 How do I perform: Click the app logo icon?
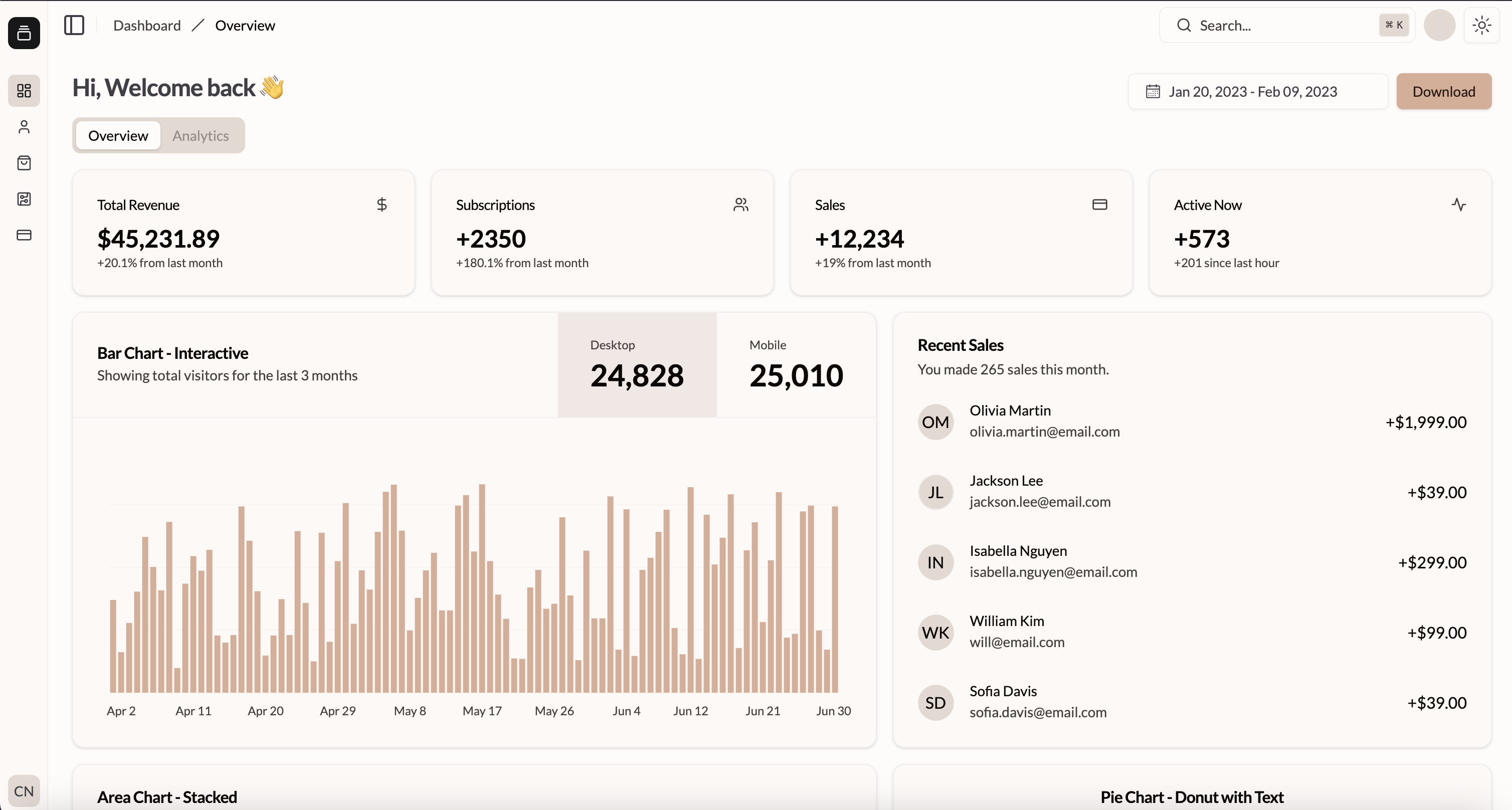[24, 33]
